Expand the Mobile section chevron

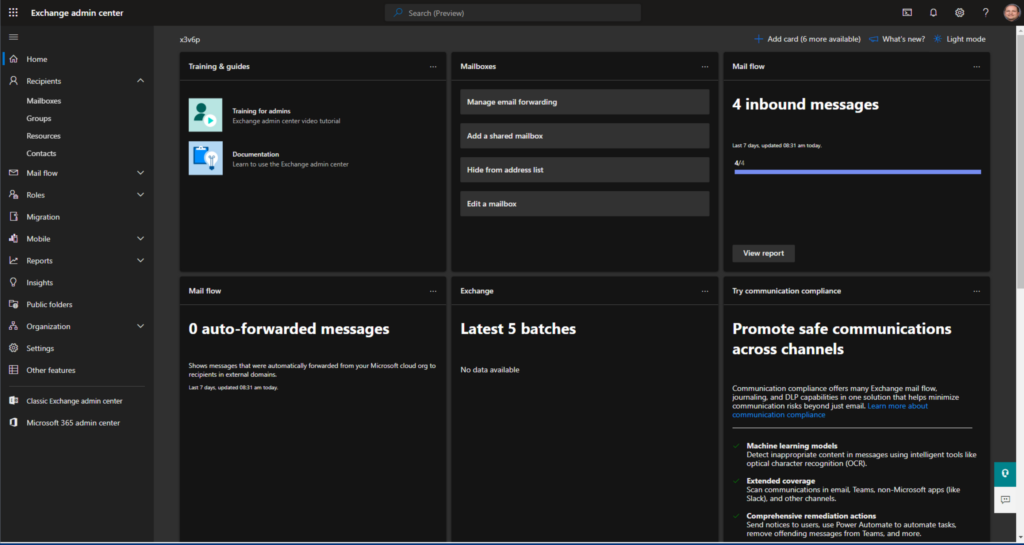point(140,238)
